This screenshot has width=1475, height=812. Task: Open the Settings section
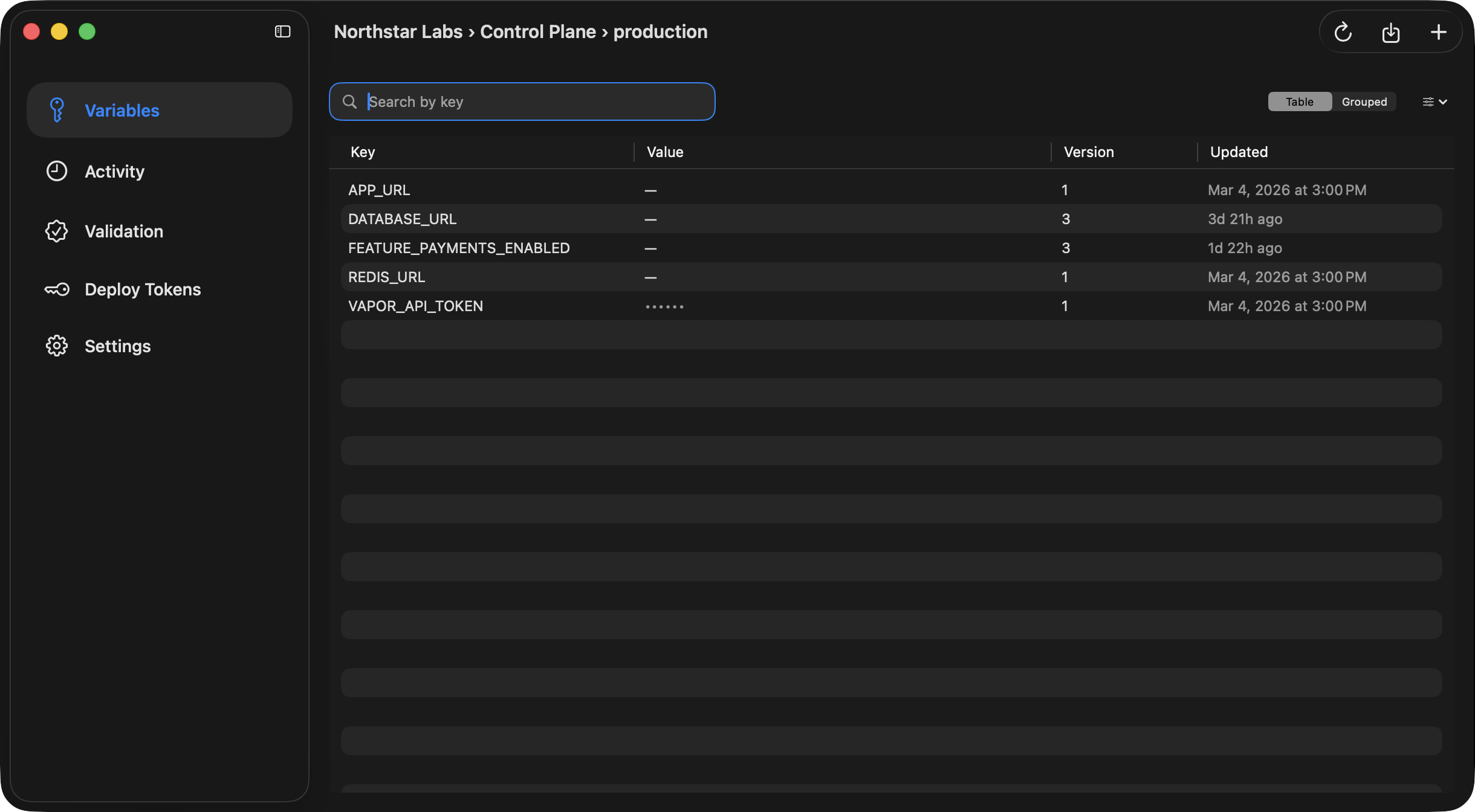click(x=117, y=346)
